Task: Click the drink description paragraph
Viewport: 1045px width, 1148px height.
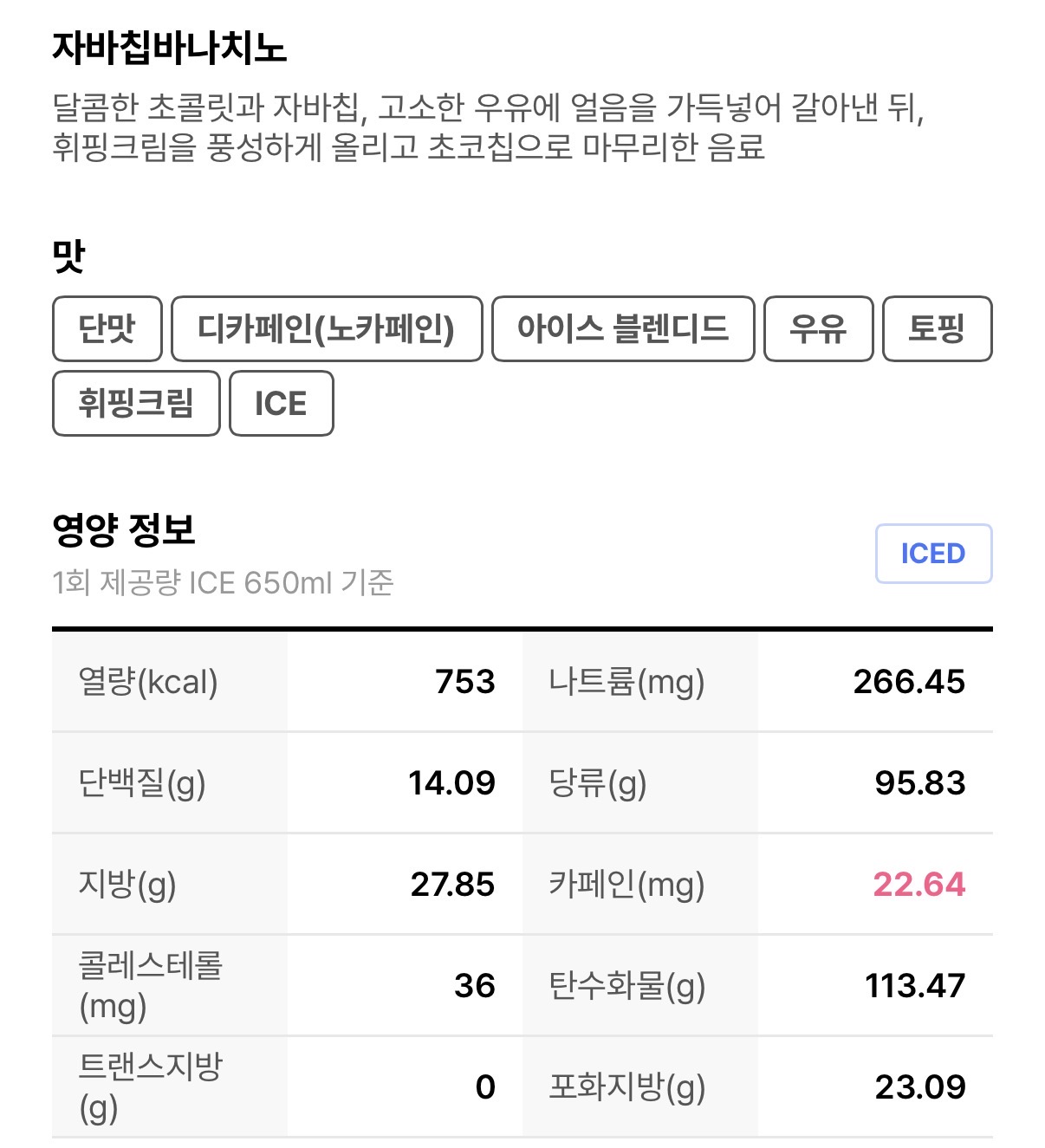Action: pos(489,127)
